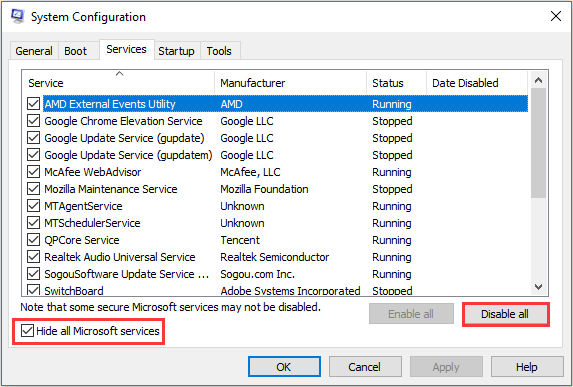The width and height of the screenshot is (573, 387).
Task: Click the System Configuration title bar icon
Action: (17, 16)
